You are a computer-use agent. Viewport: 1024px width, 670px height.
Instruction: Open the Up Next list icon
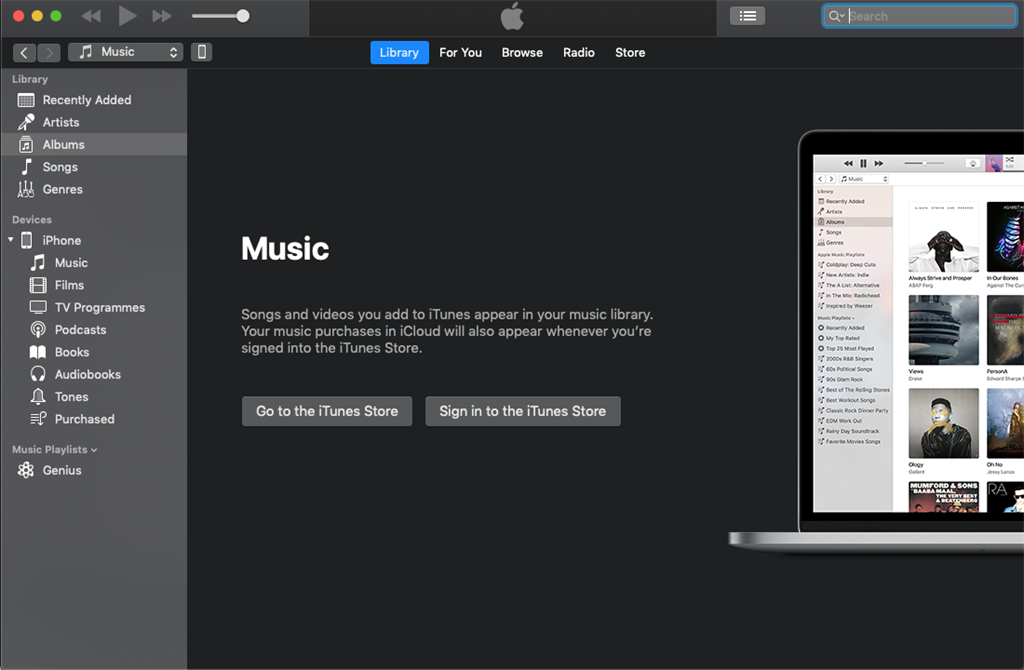coord(748,16)
